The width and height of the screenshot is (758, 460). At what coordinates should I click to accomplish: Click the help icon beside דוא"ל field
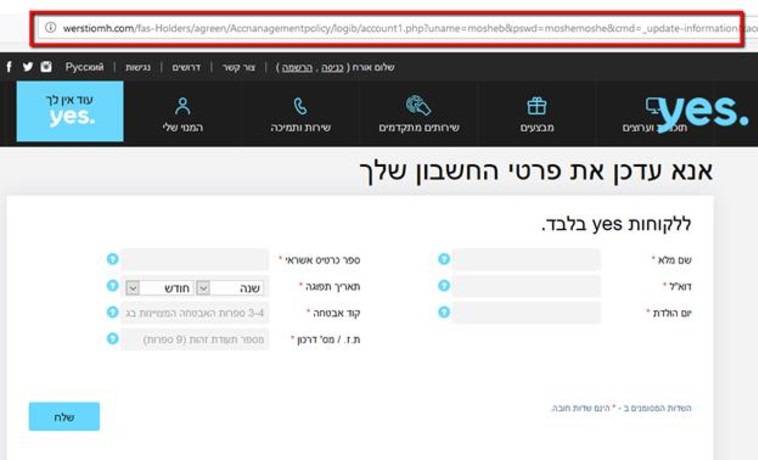[x=444, y=286]
